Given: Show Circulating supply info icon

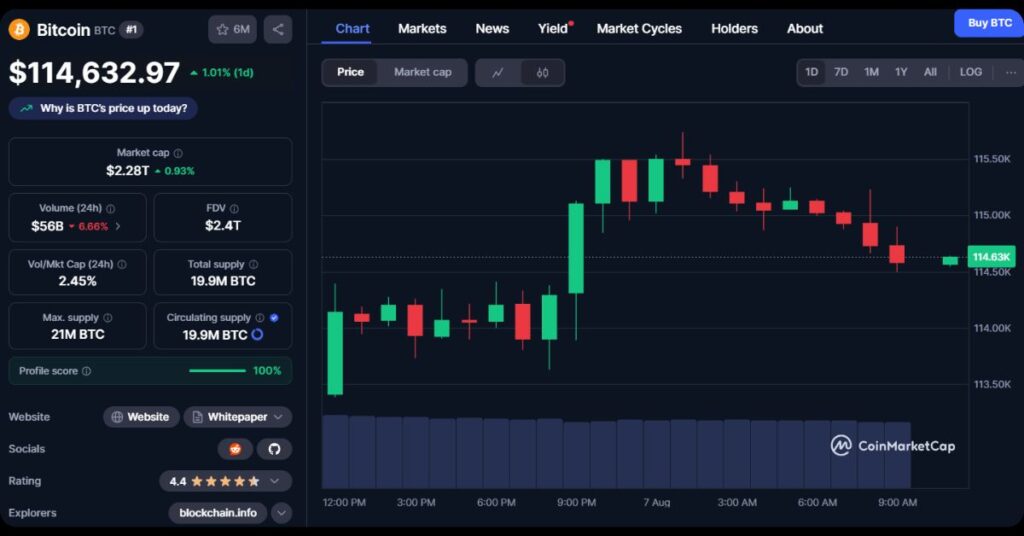Looking at the screenshot, I should point(260,318).
